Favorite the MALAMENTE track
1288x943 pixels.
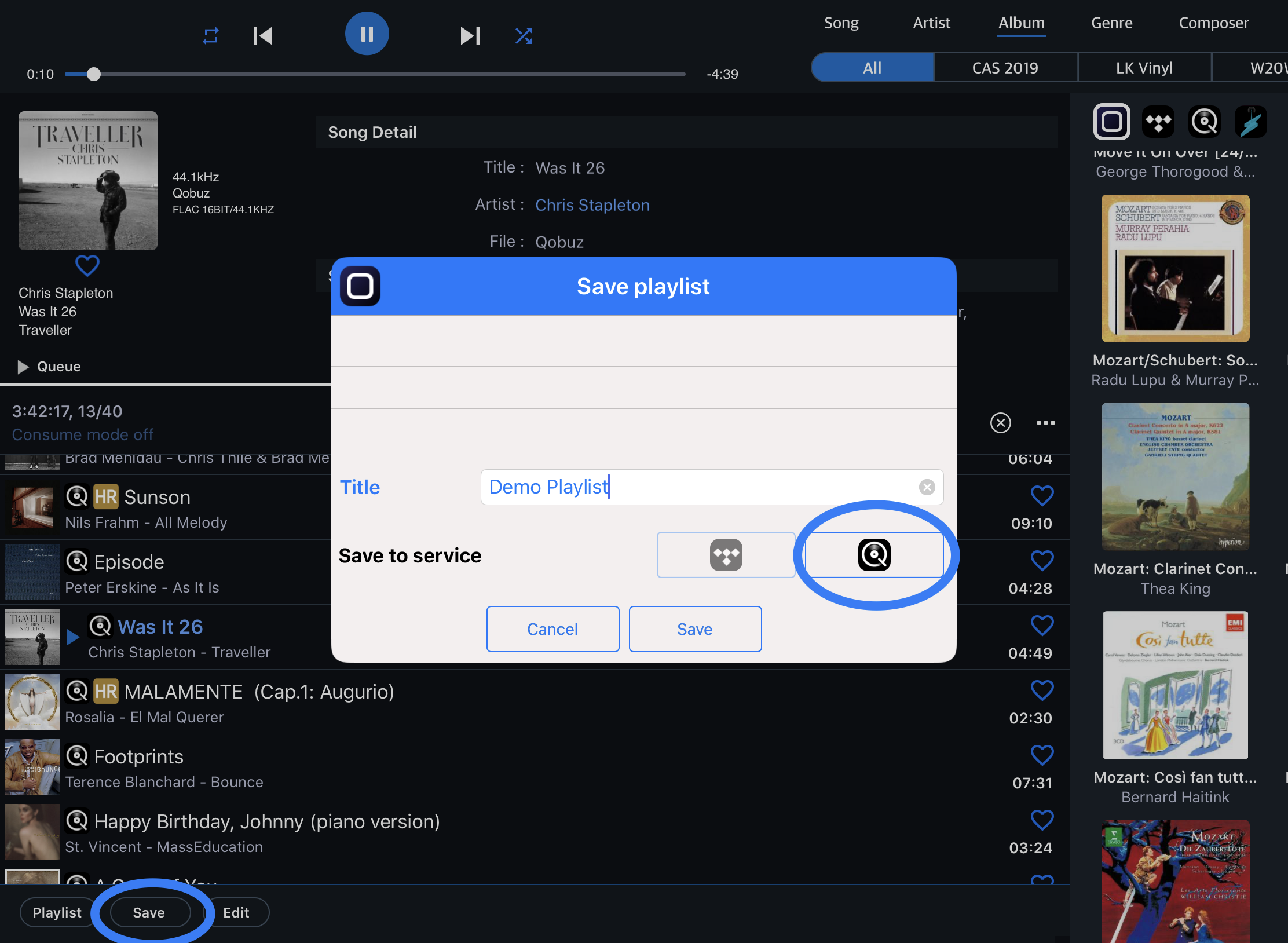1042,690
